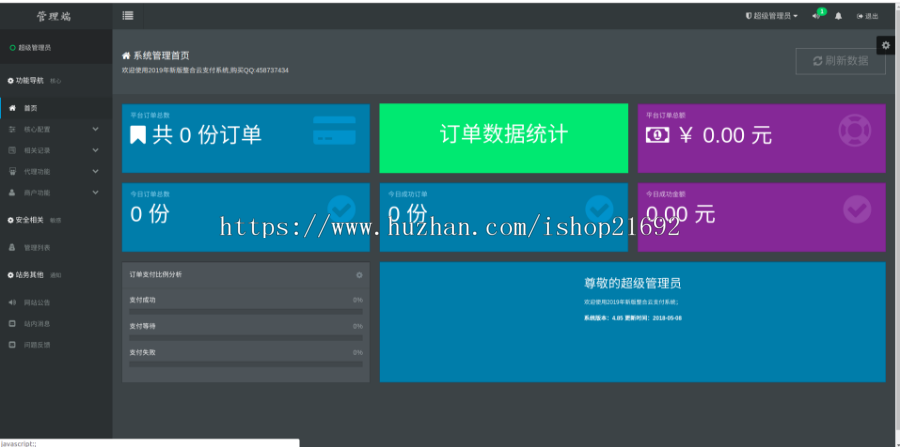Viewport: 900px width, 448px height.
Task: Click the 站务其他 section header
Action: tap(26, 275)
